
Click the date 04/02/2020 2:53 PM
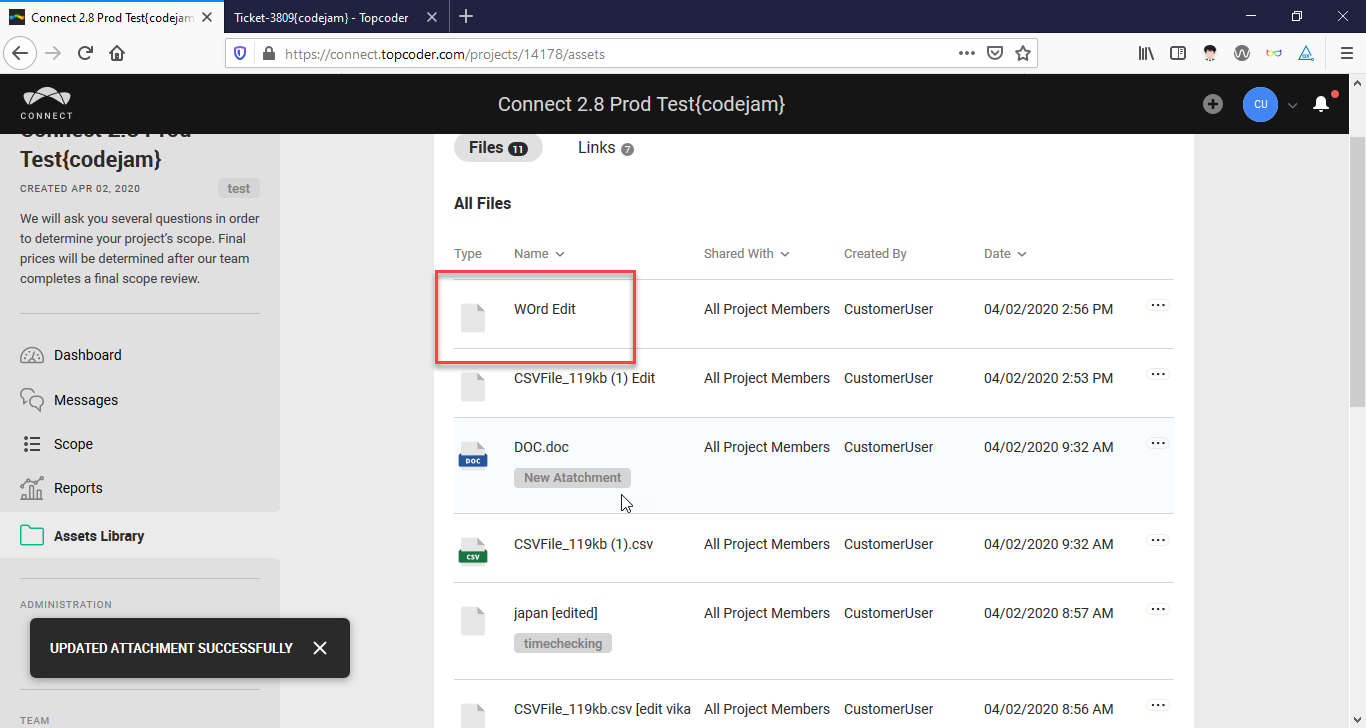(1048, 378)
